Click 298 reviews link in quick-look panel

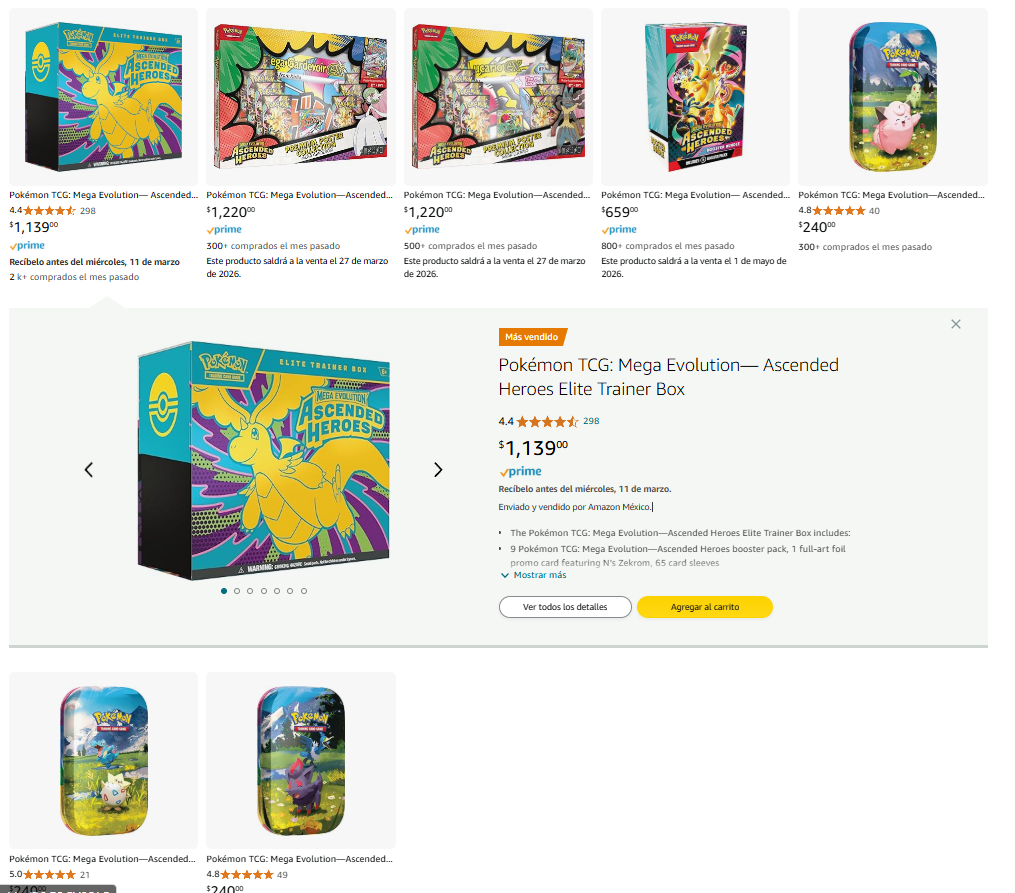click(x=591, y=421)
